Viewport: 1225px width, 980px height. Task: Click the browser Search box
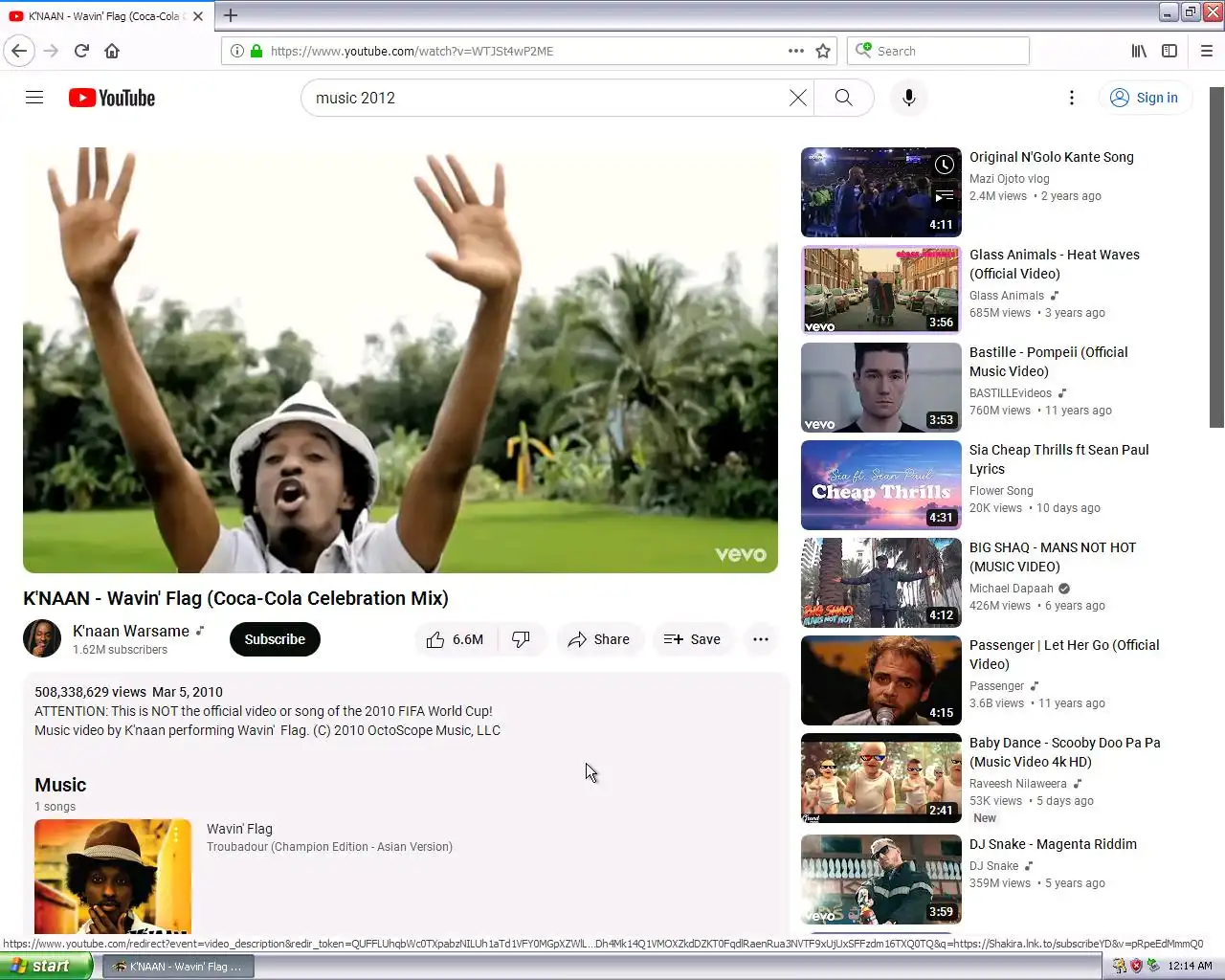(938, 51)
